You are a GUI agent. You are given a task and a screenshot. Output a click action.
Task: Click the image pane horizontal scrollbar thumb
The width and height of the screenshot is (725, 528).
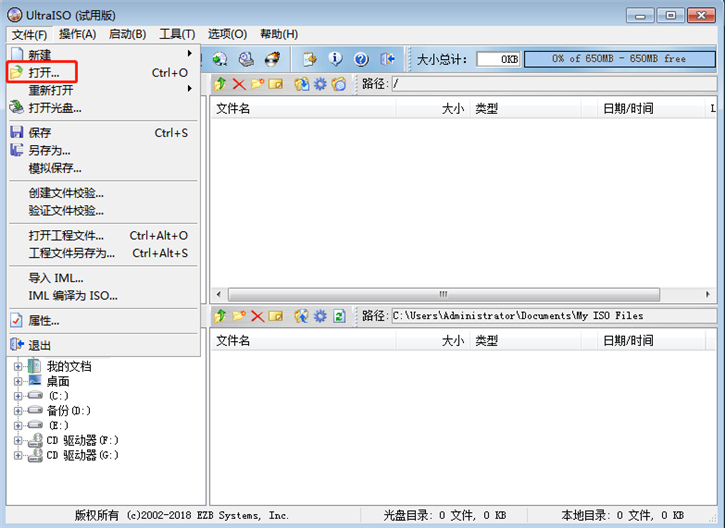click(444, 295)
